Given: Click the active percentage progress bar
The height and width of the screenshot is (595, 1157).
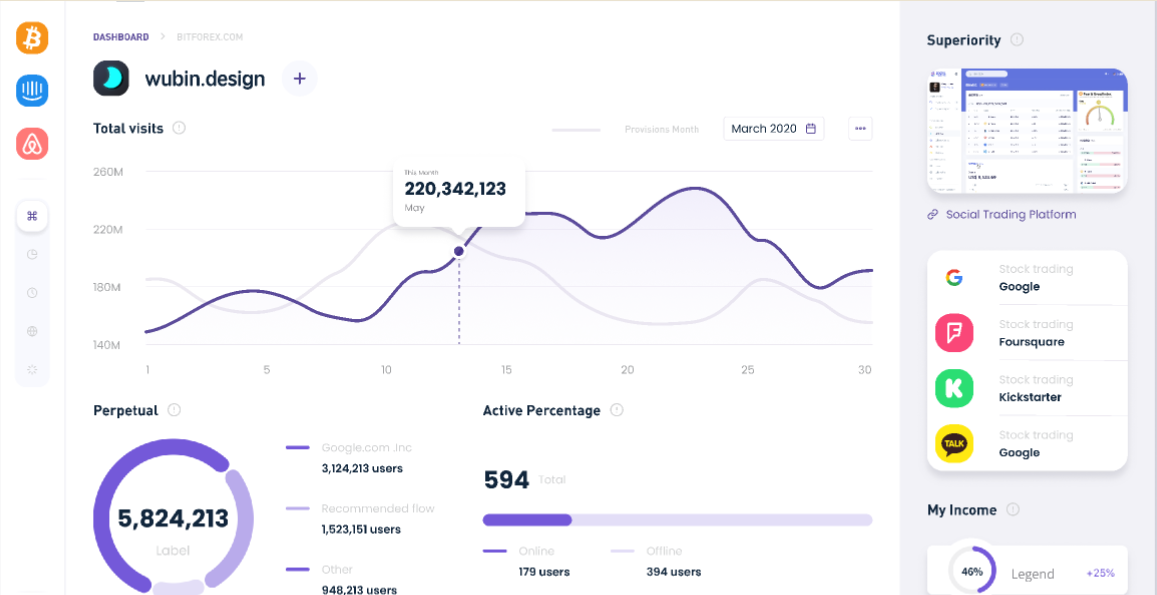Looking at the screenshot, I should click(677, 520).
